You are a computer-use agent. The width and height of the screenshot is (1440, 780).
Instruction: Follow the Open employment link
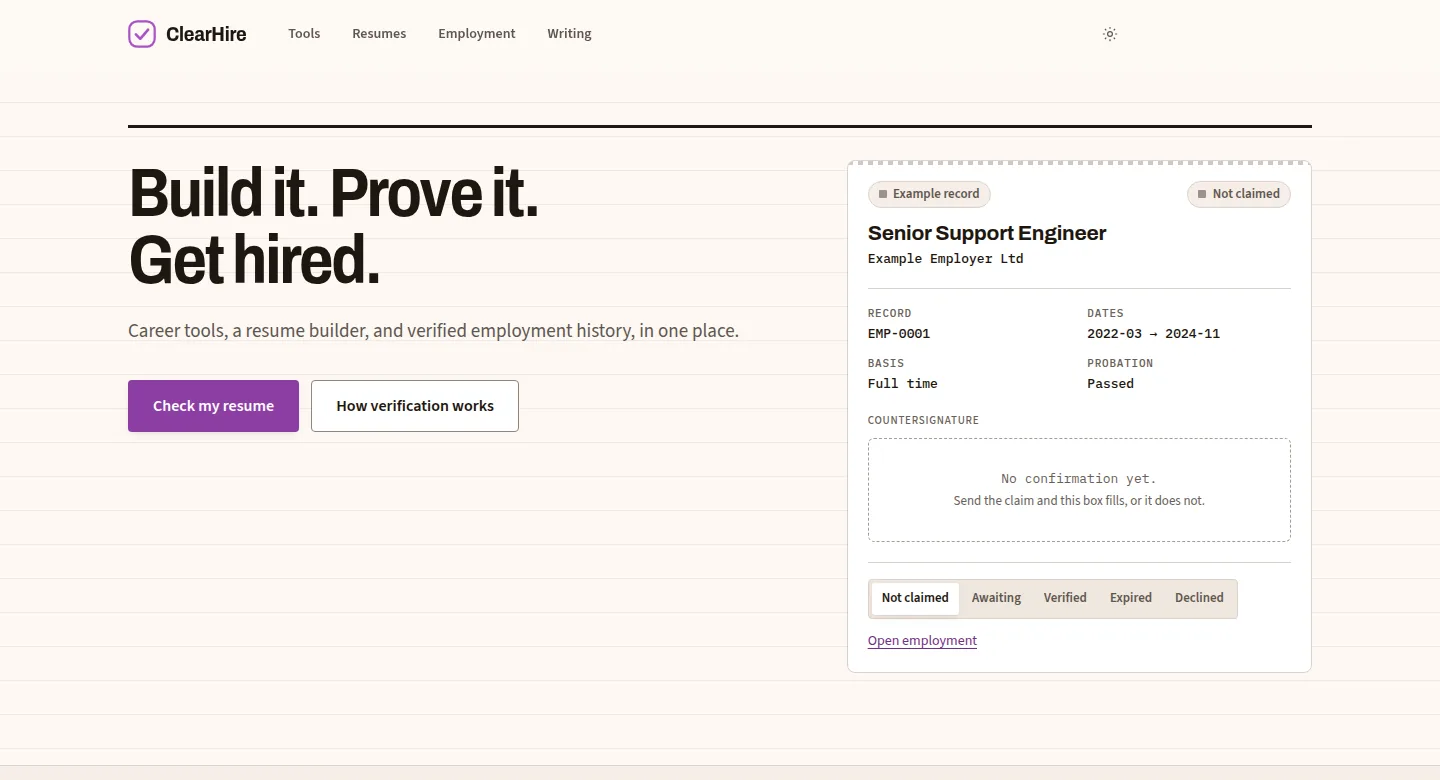[x=922, y=641]
